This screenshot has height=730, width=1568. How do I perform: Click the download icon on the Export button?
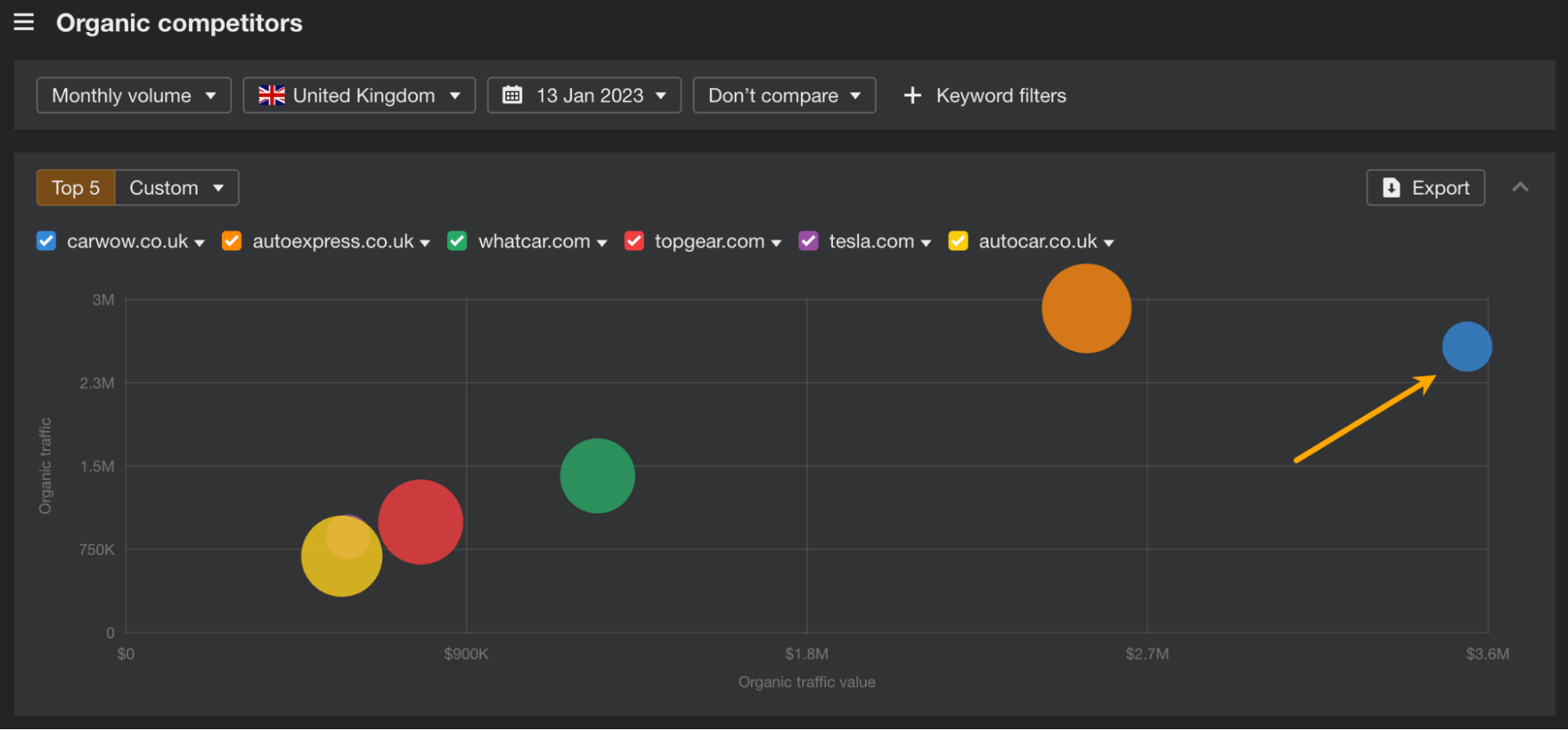tap(1390, 187)
